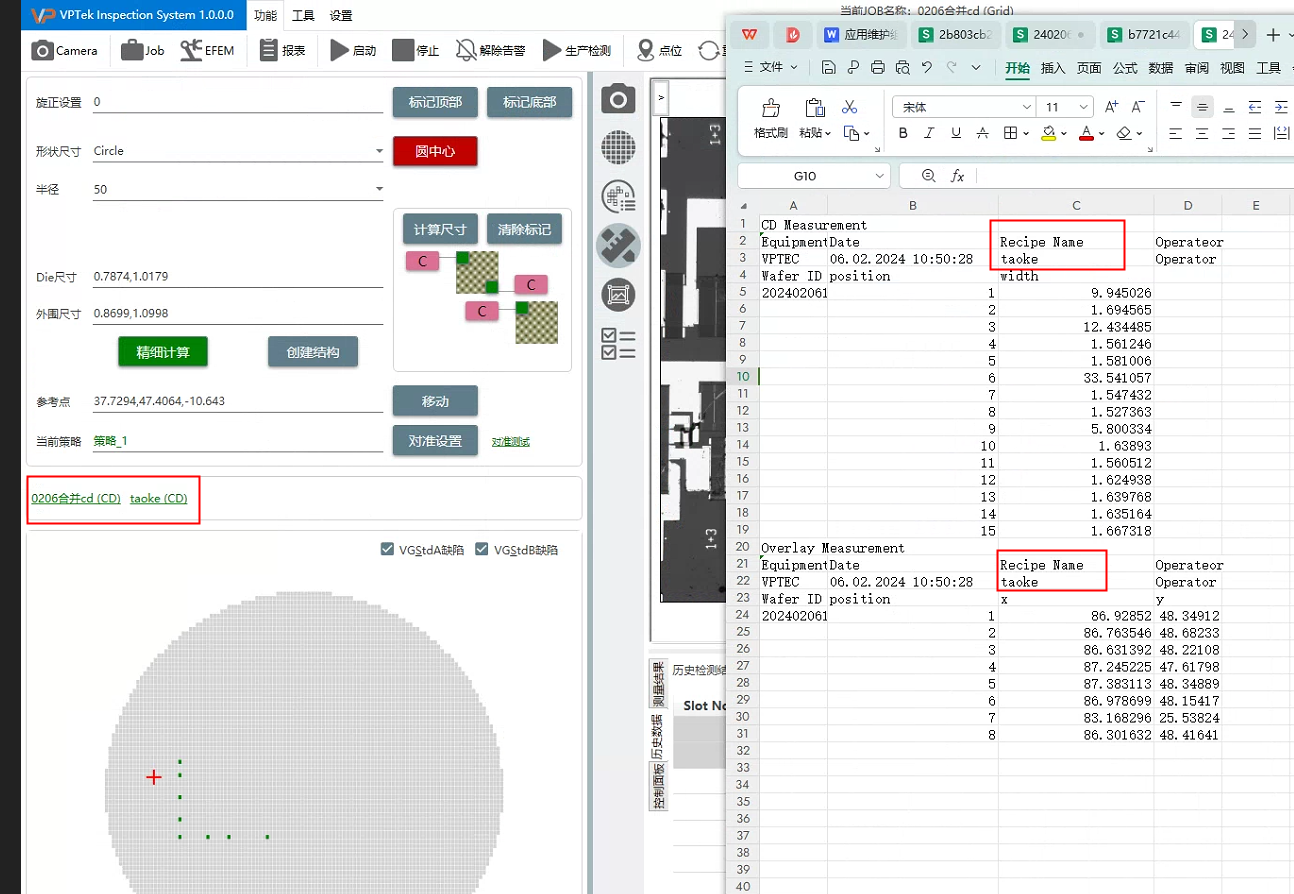Select the image frame icon in sidebar
This screenshot has height=894, width=1294.
pos(618,294)
